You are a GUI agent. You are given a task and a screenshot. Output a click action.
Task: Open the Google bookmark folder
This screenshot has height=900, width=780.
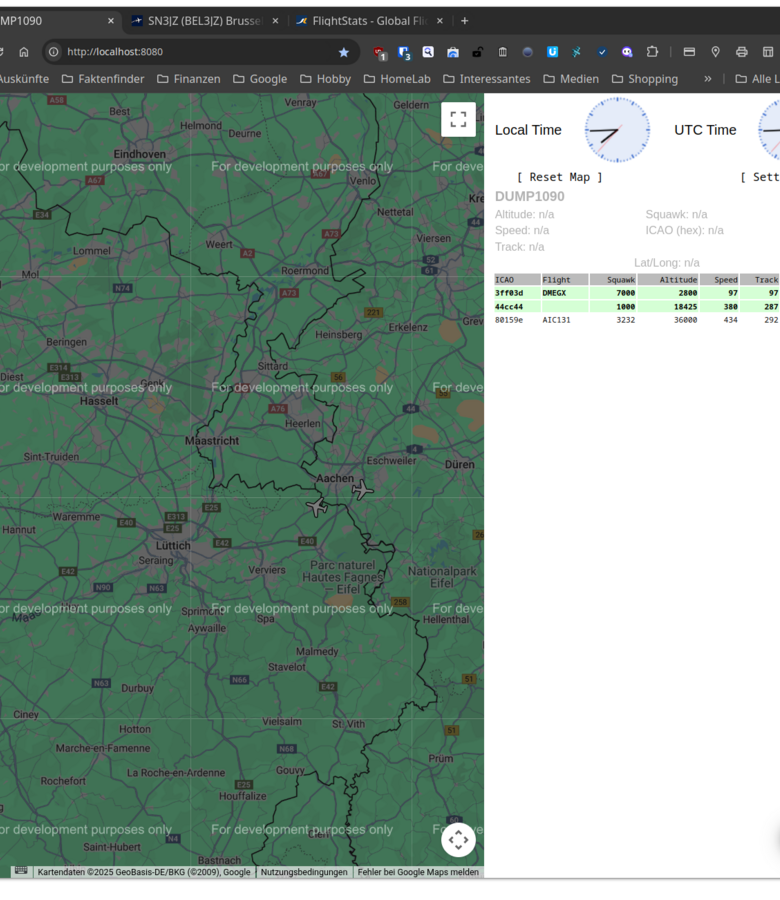260,79
